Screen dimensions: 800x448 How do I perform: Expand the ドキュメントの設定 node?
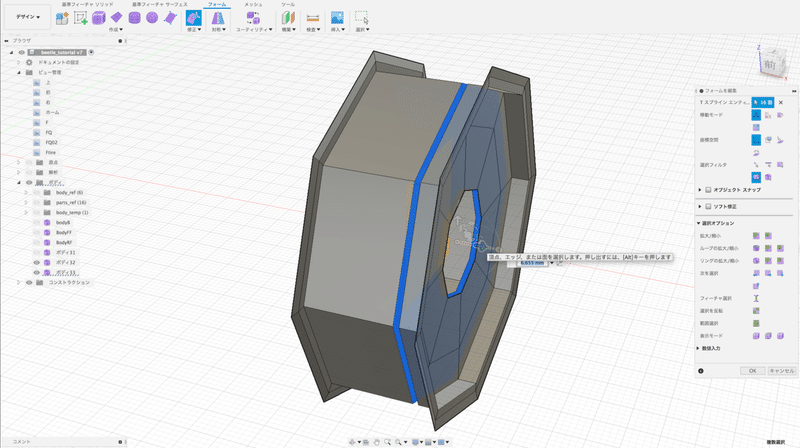coord(19,62)
